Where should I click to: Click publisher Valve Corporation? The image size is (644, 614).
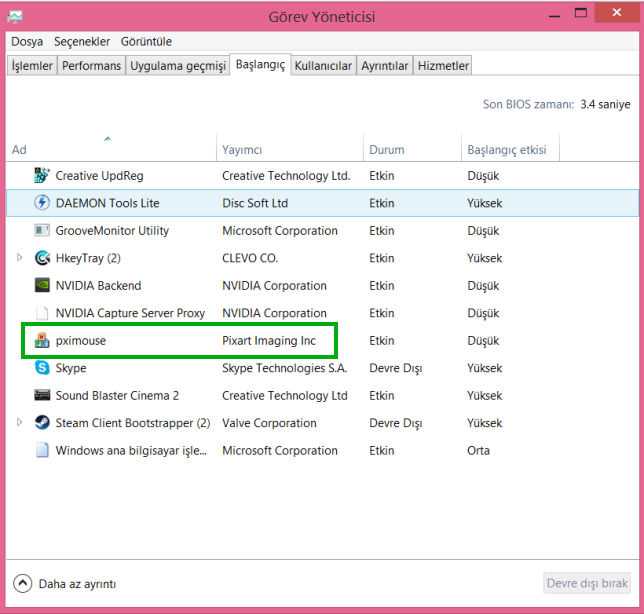(269, 423)
